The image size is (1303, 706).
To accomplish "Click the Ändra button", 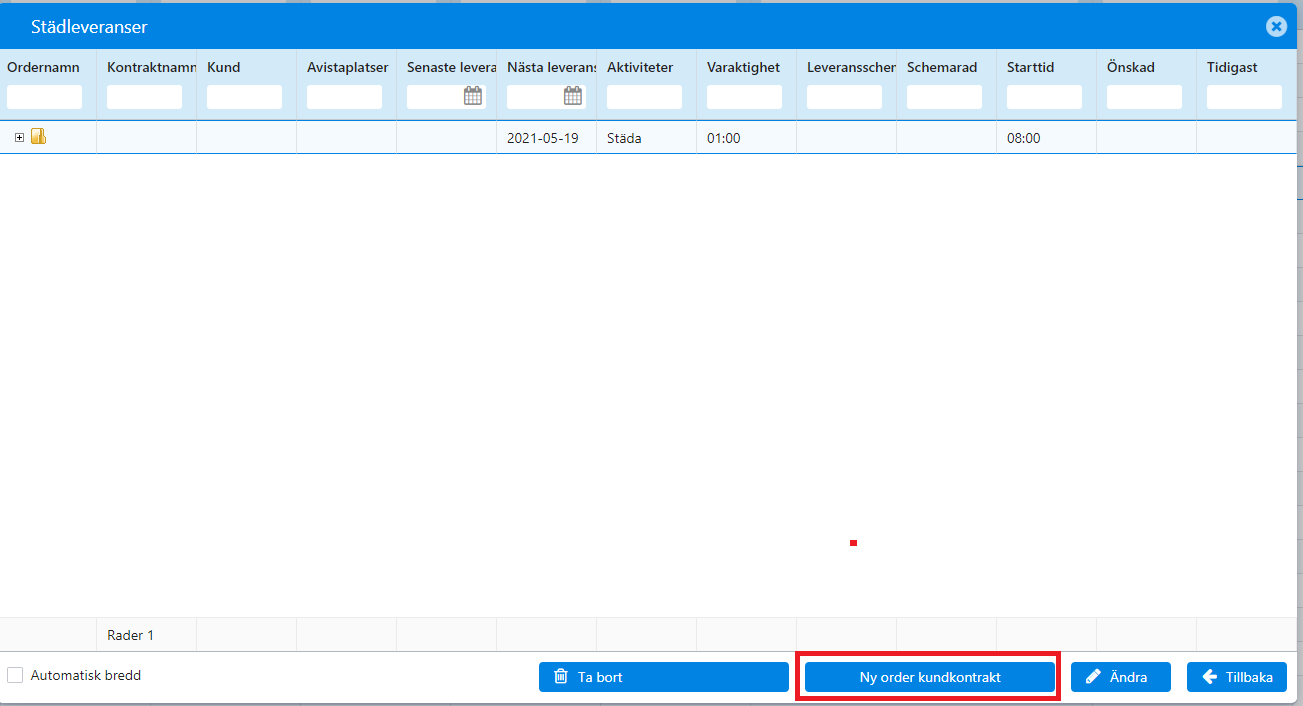I will pos(1121,677).
